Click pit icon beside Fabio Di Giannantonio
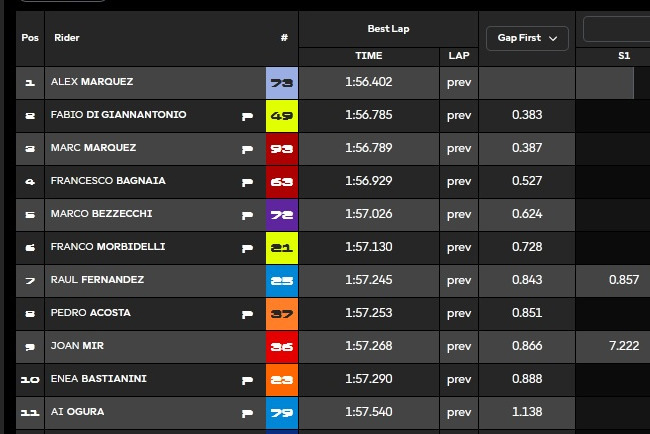This screenshot has height=434, width=650. click(x=247, y=116)
